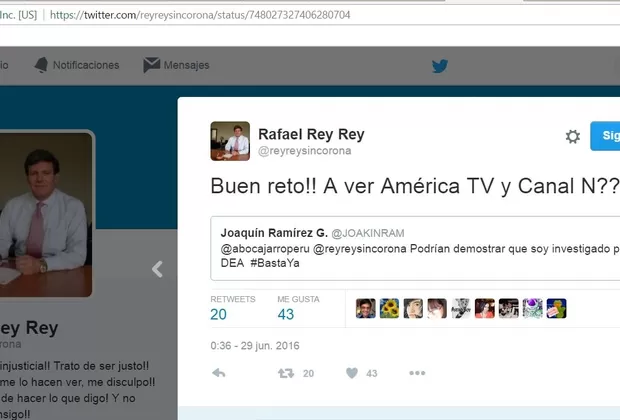Click the Twitter bird logo
The image size is (620, 420).
[x=440, y=66]
